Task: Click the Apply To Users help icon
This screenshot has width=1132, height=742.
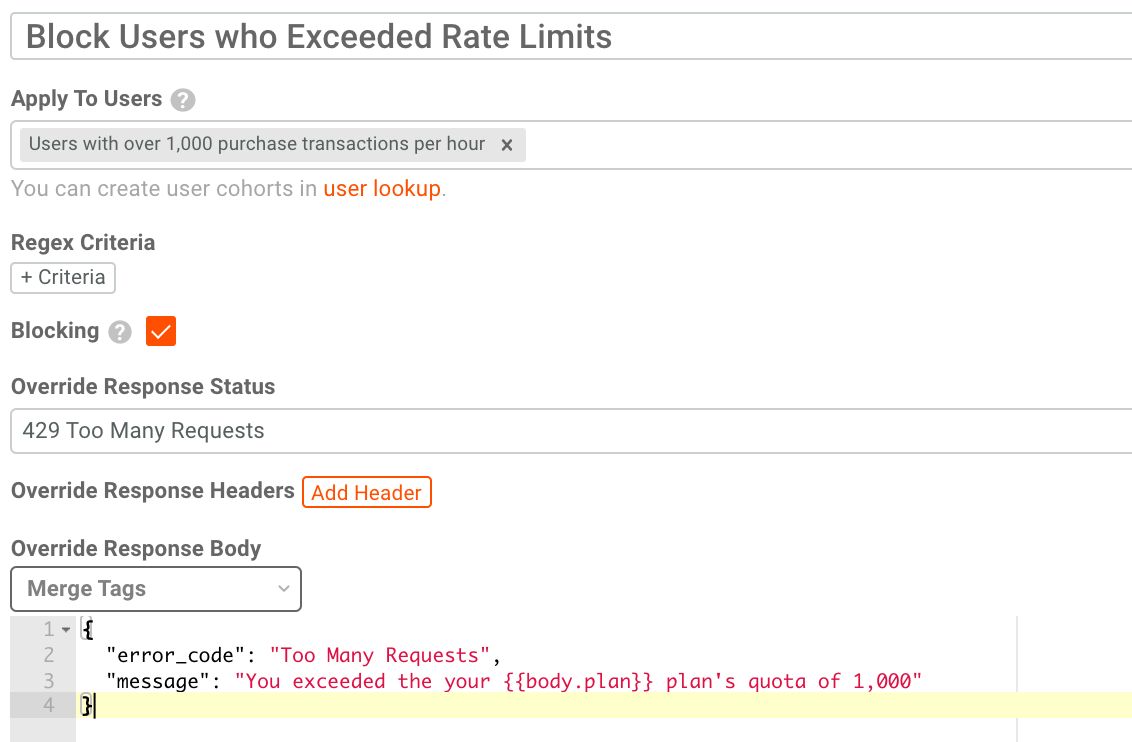Action: [x=183, y=100]
